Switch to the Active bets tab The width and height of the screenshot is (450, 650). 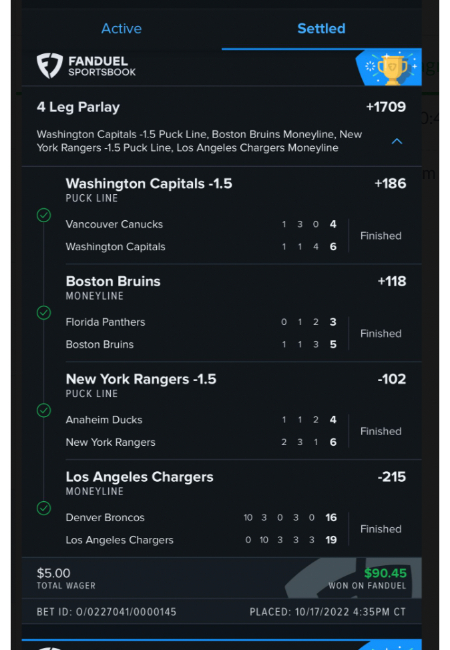[x=121, y=29]
